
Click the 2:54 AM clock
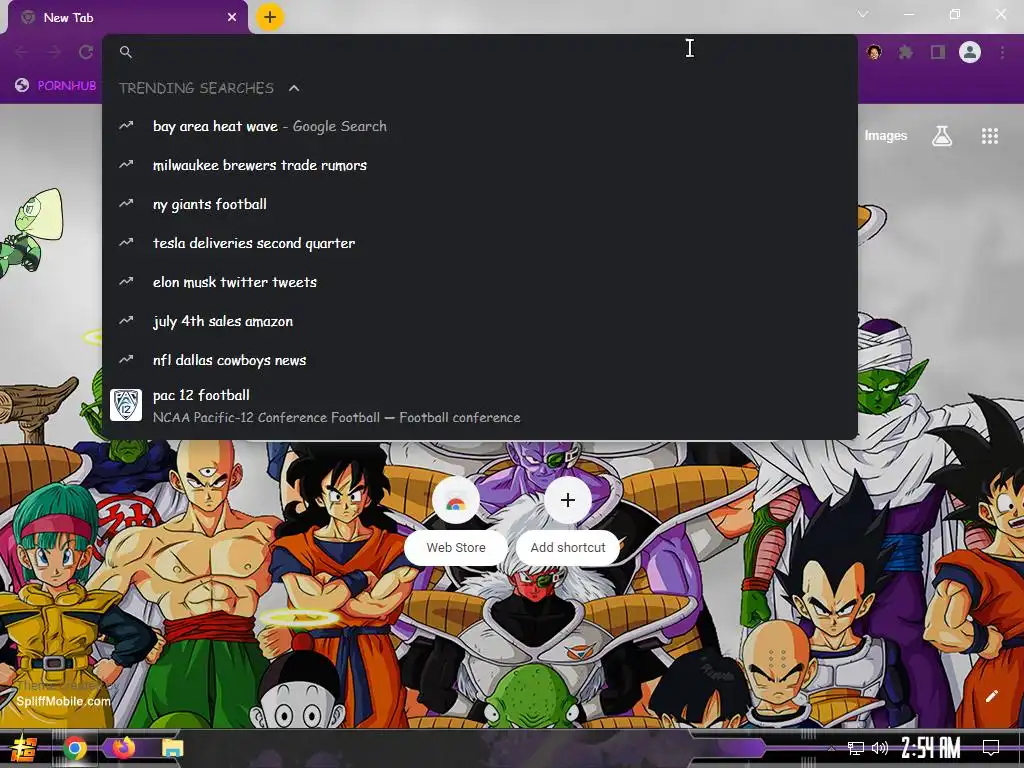931,748
